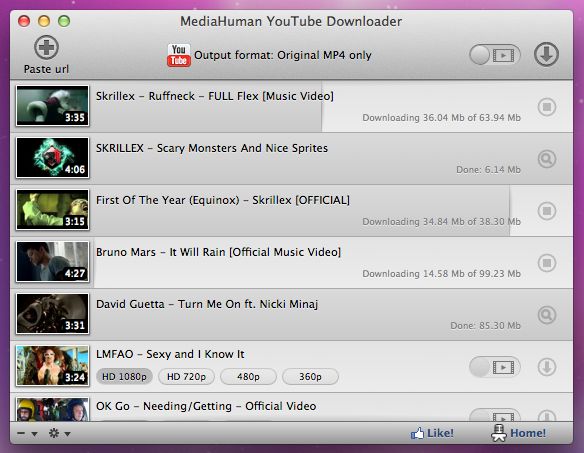Open the Bruno Mars thumbnail

(53, 262)
